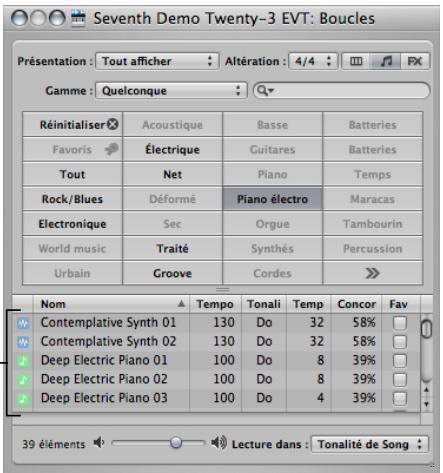
Task: Click the Contemplative Synth 01 audio waveform icon
Action: (23, 323)
